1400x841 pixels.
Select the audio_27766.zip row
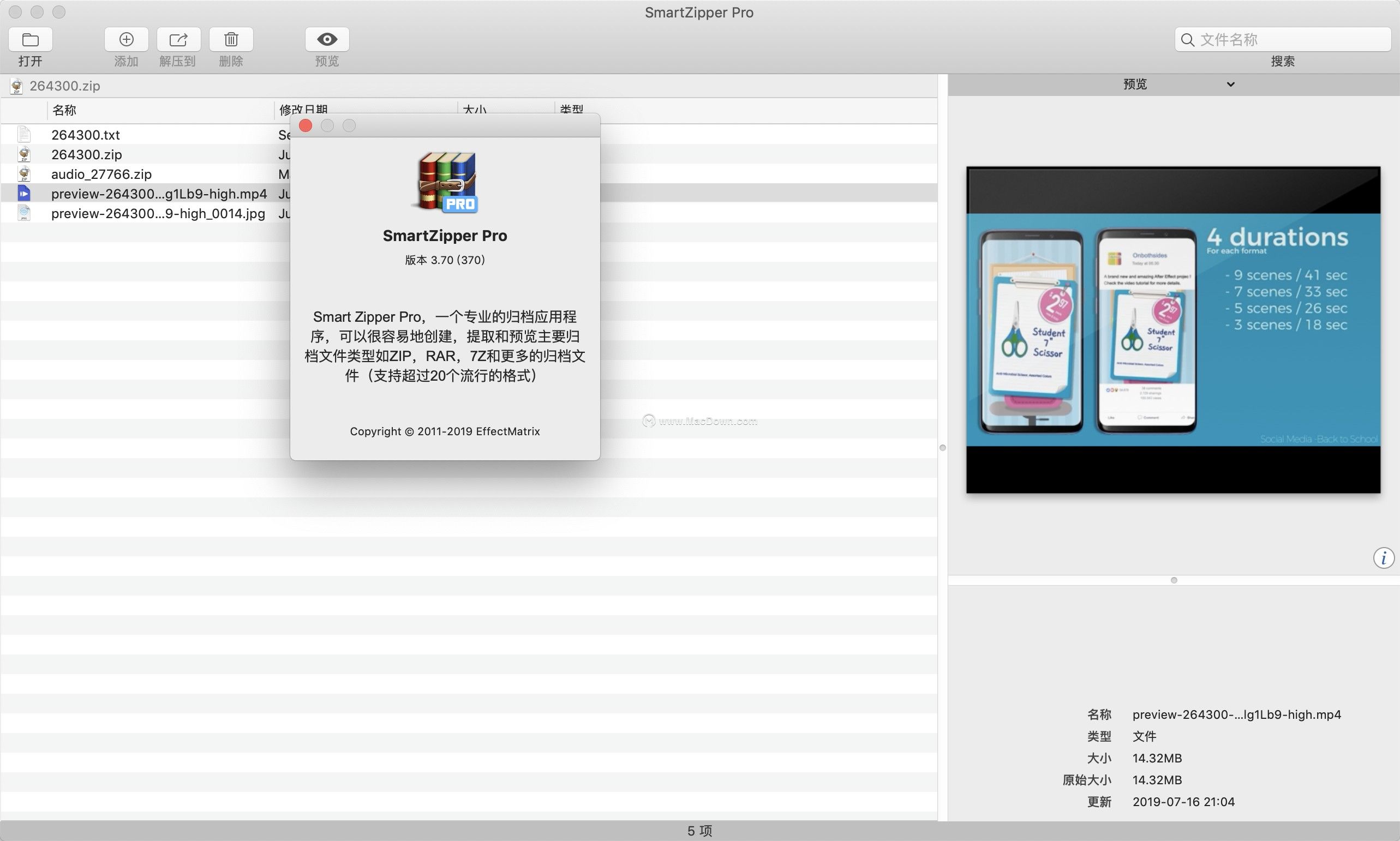468,174
